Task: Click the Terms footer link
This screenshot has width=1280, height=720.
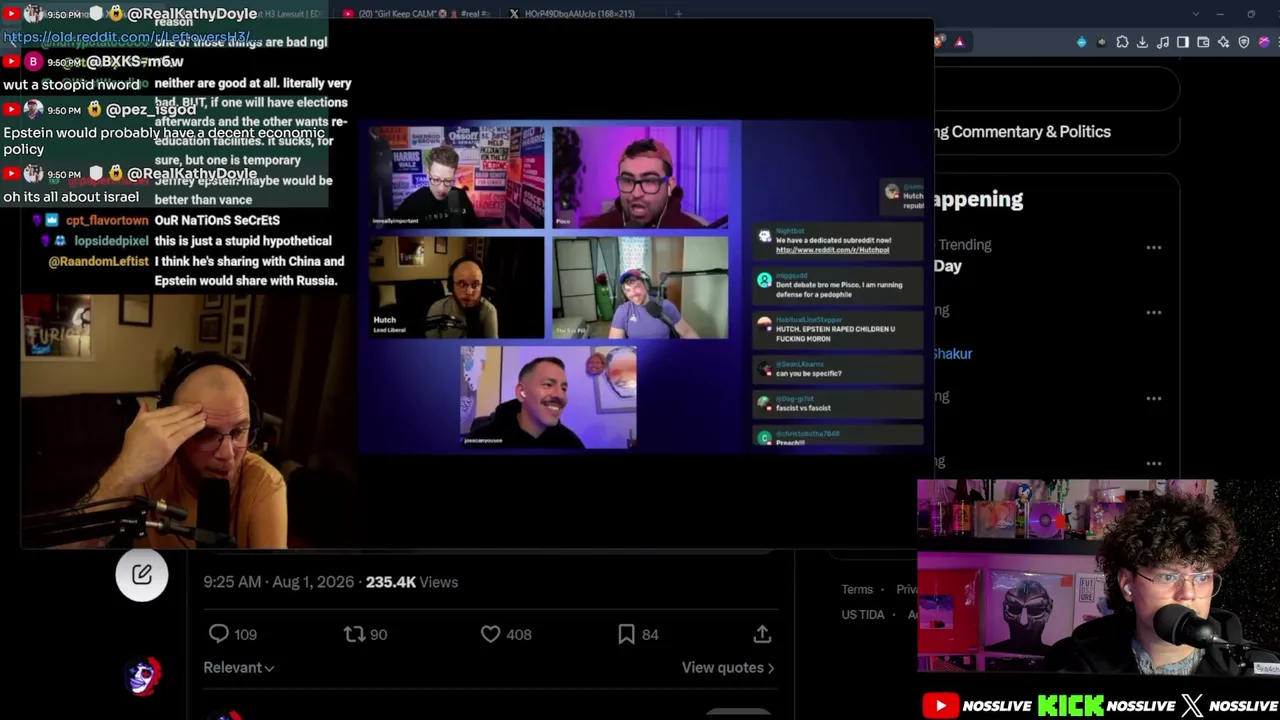Action: pyautogui.click(x=857, y=590)
